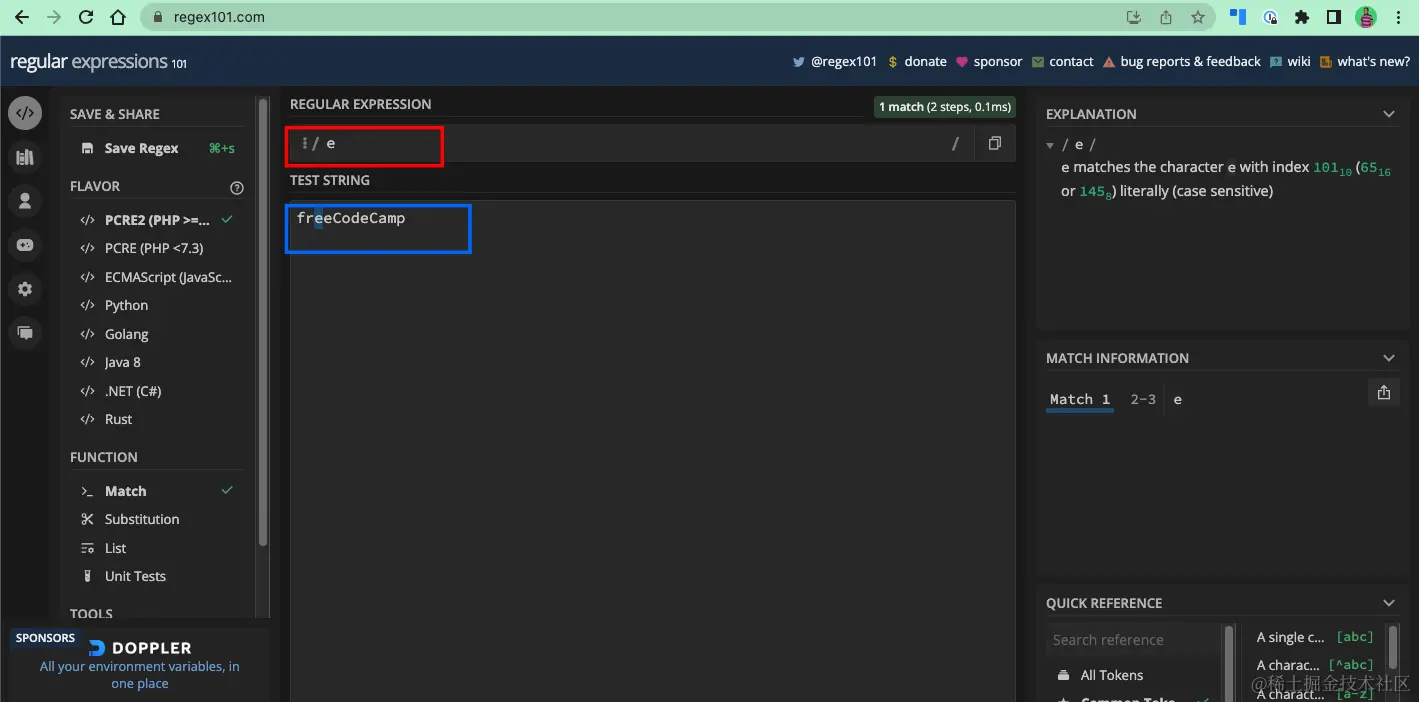This screenshot has width=1419, height=702.
Task: Open the regex quiz gamepad icon
Action: coord(25,245)
